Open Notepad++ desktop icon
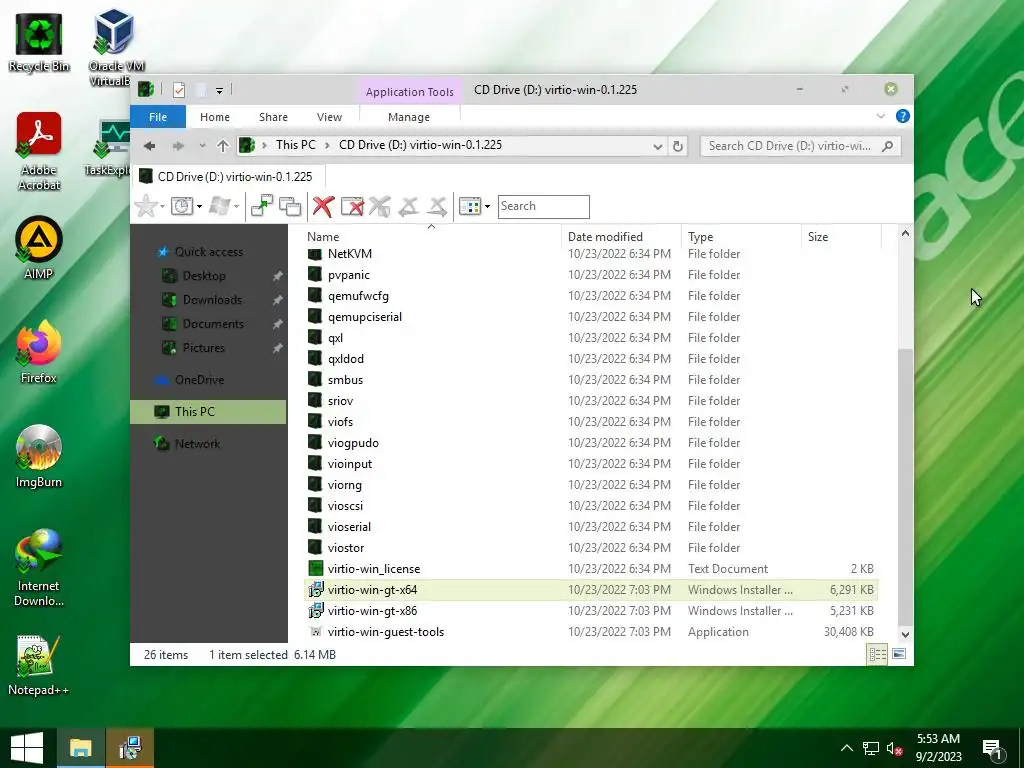Screen dimensions: 1024x768 click(x=39, y=665)
